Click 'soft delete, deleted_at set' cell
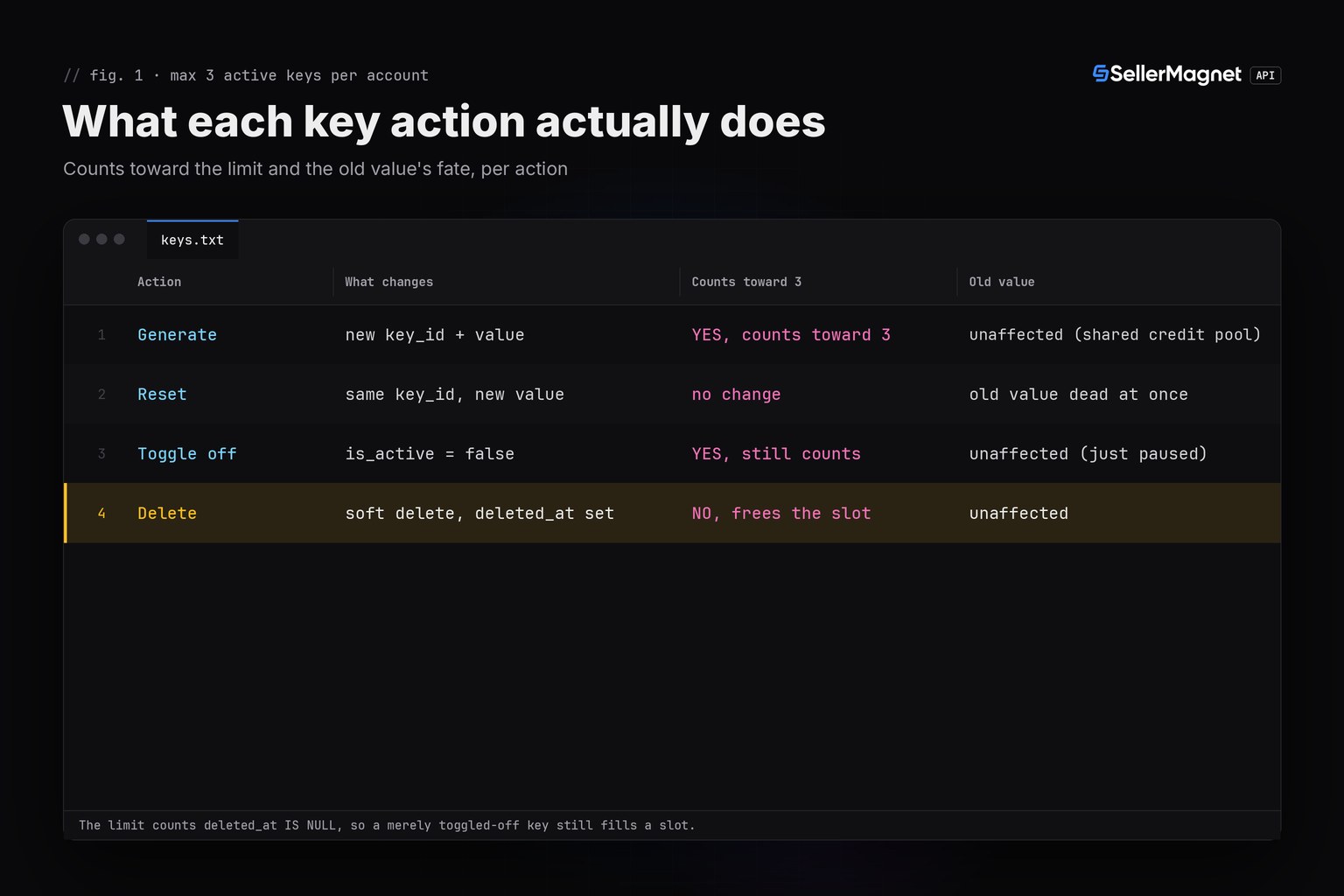The height and width of the screenshot is (896, 1344). pyautogui.click(x=479, y=514)
